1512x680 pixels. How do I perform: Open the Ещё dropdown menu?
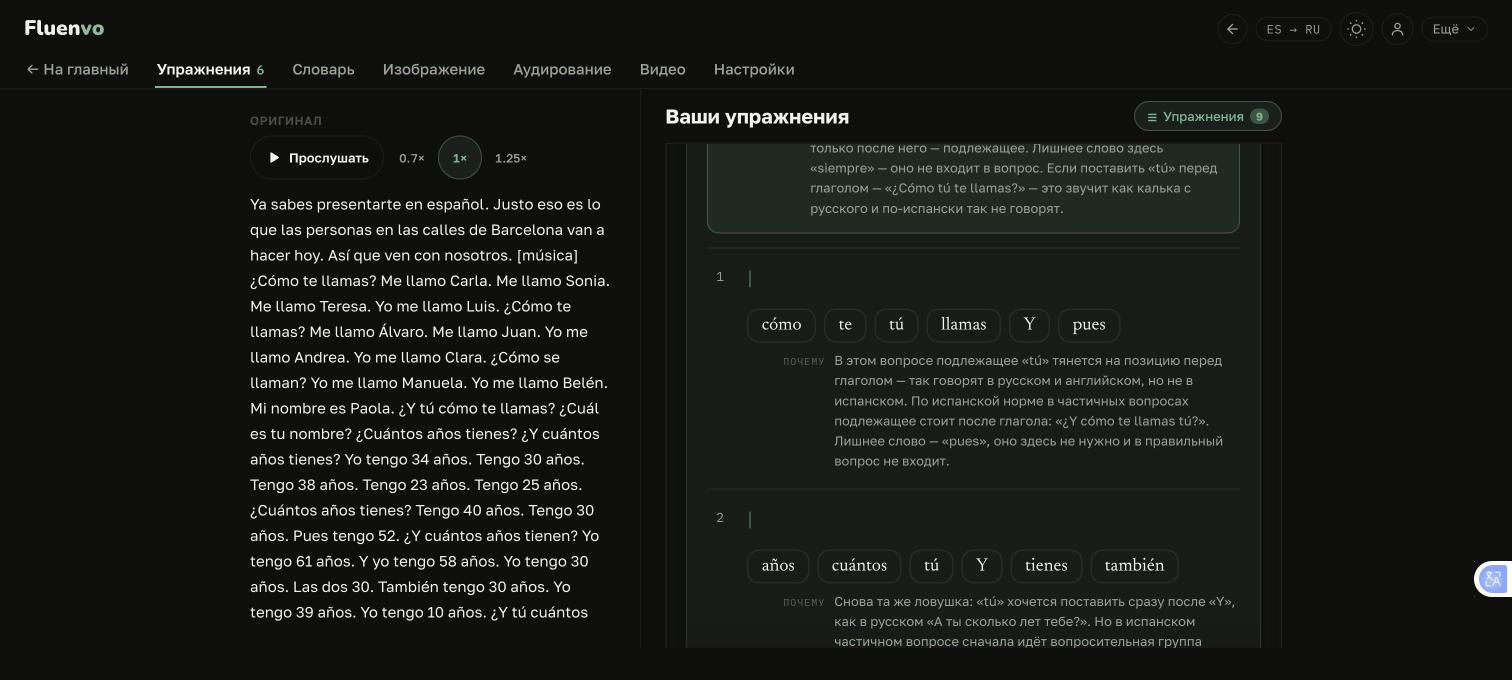1454,29
